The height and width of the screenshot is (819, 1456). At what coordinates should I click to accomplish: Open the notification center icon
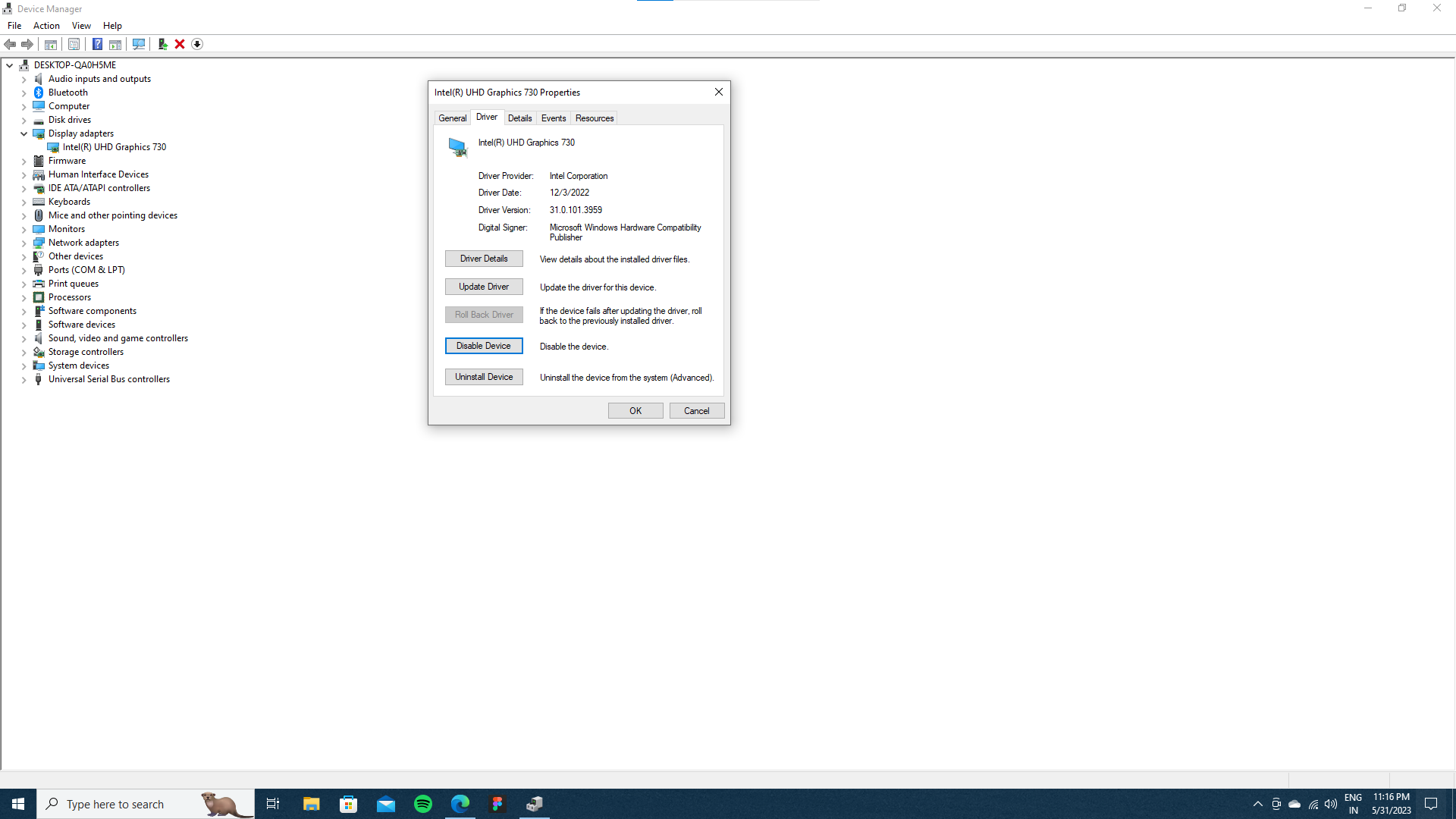[1431, 804]
